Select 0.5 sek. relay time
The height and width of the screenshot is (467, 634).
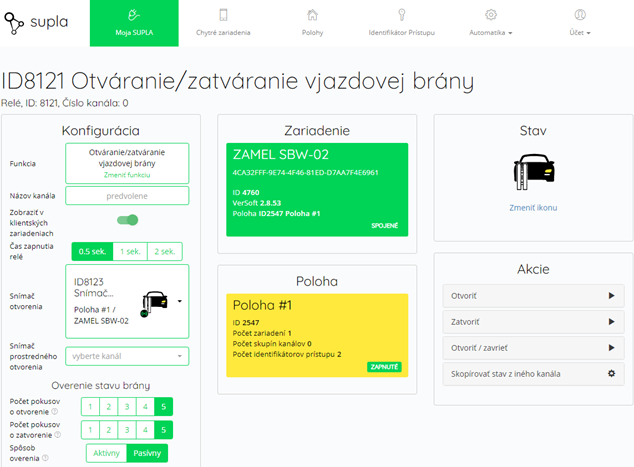(92, 251)
